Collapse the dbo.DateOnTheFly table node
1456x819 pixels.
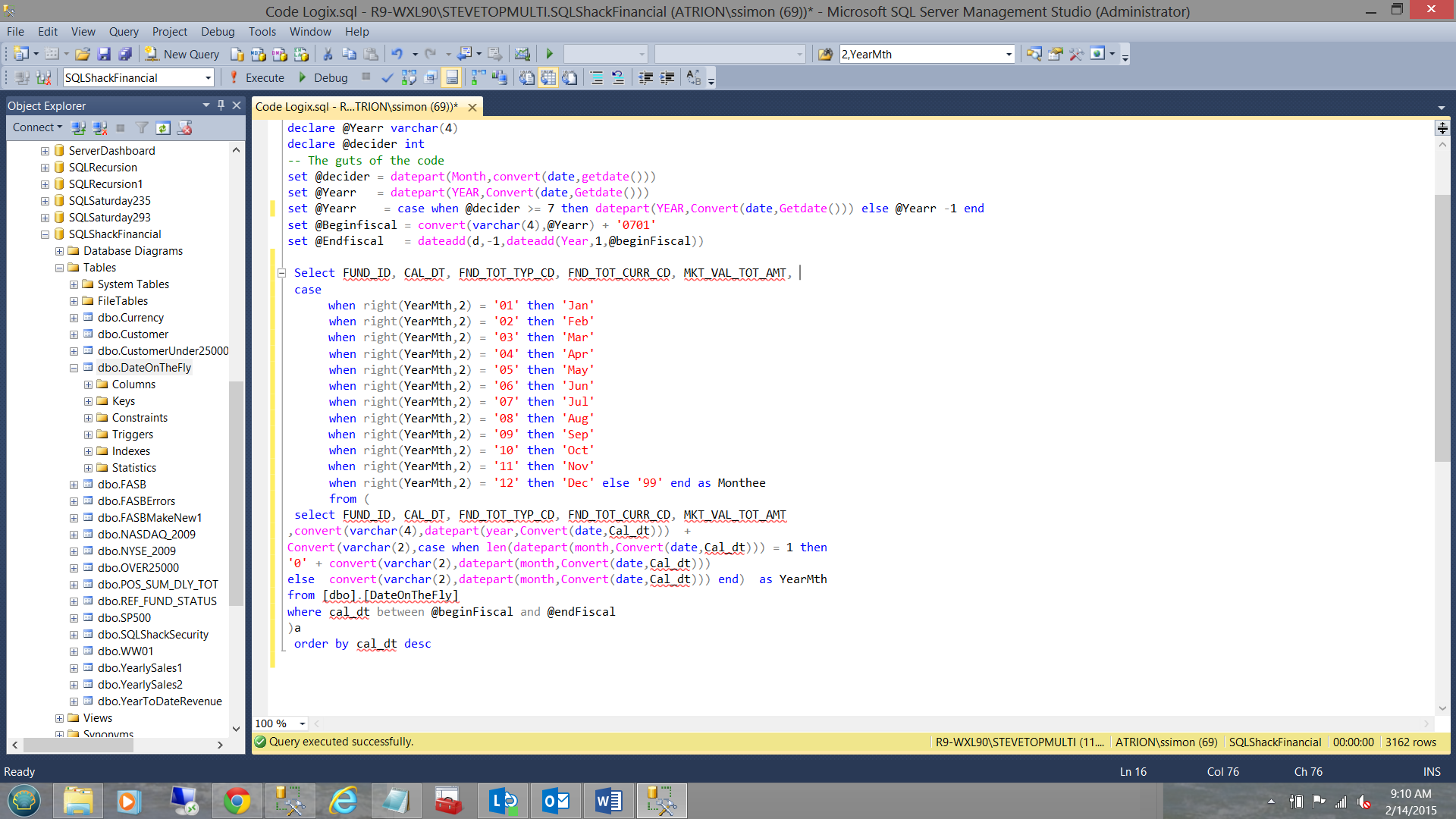pyautogui.click(x=74, y=368)
